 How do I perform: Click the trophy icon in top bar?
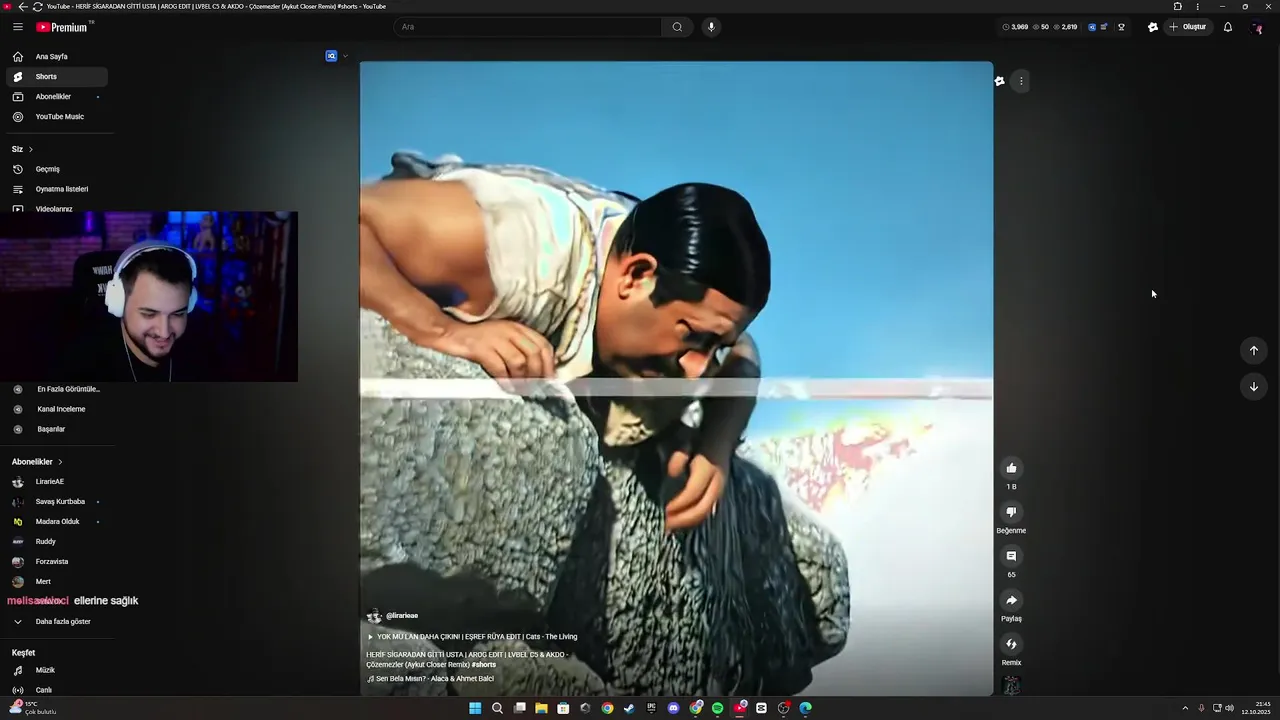click(x=1121, y=27)
